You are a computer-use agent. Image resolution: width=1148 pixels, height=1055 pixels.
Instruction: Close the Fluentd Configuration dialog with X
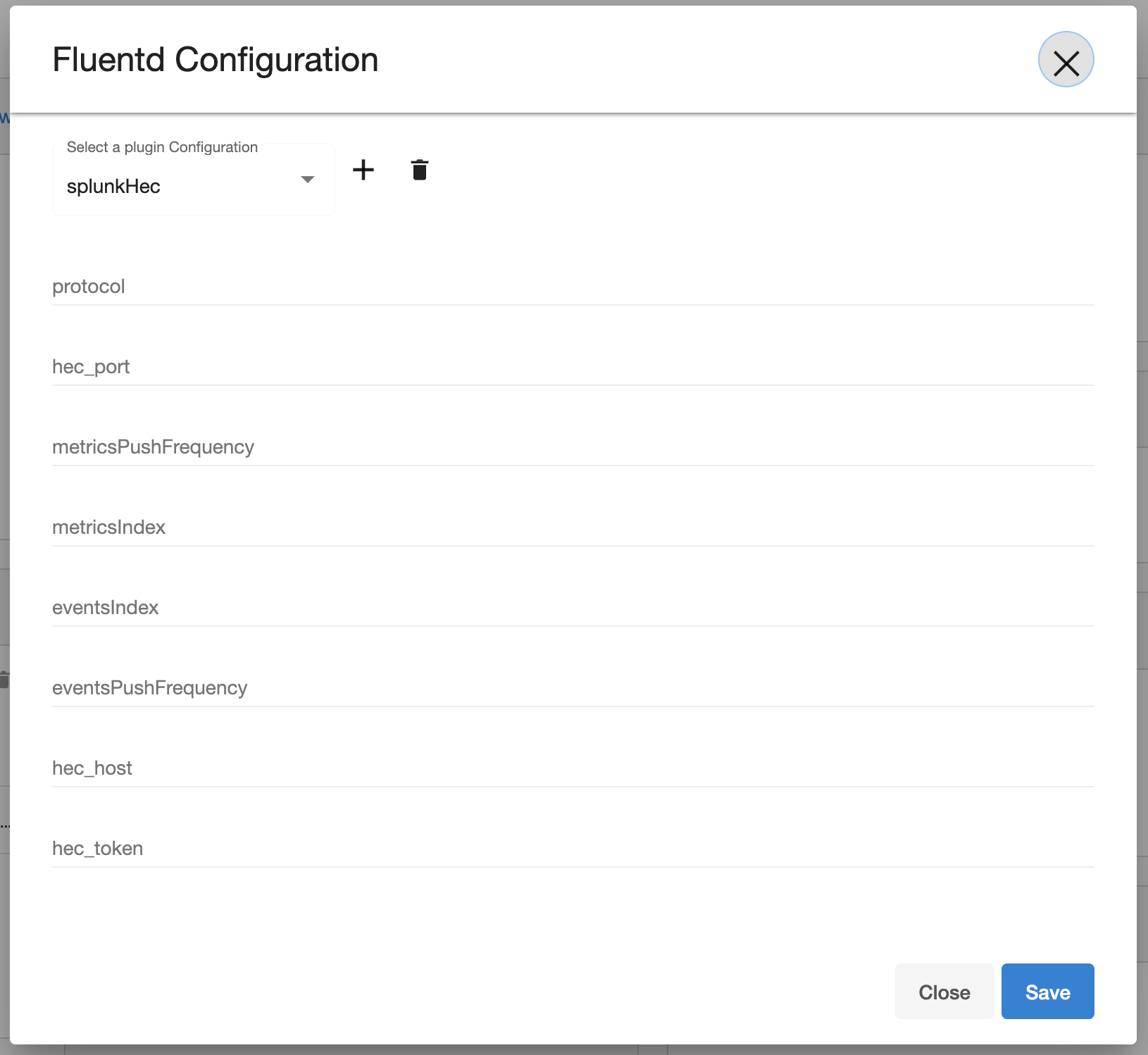coord(1066,60)
